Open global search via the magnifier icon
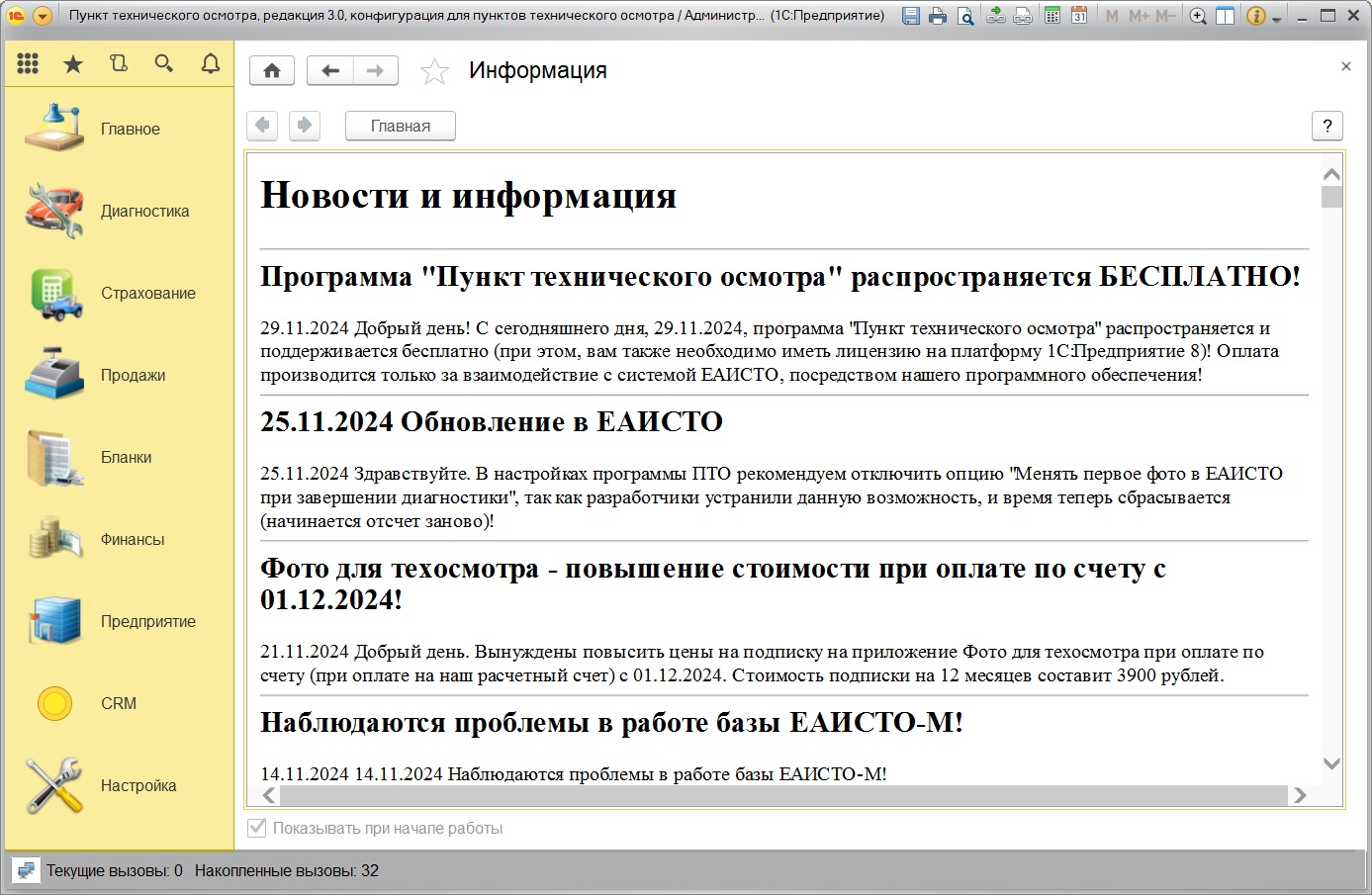Image resolution: width=1372 pixels, height=895 pixels. tap(164, 63)
